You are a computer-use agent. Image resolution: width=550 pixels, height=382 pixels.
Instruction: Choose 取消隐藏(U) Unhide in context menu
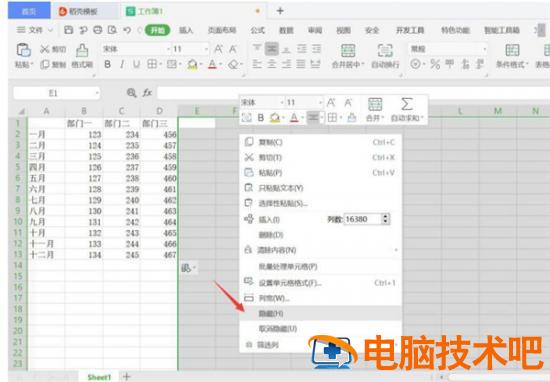click(x=321, y=329)
